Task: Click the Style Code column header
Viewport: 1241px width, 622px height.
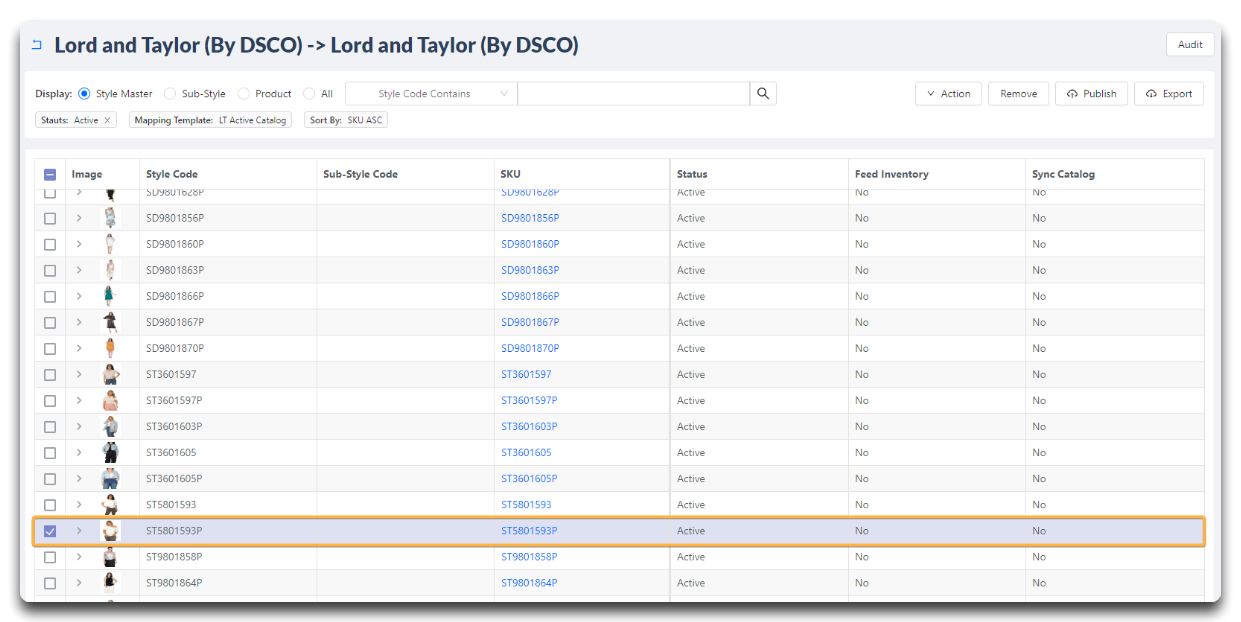Action: pyautogui.click(x=172, y=174)
